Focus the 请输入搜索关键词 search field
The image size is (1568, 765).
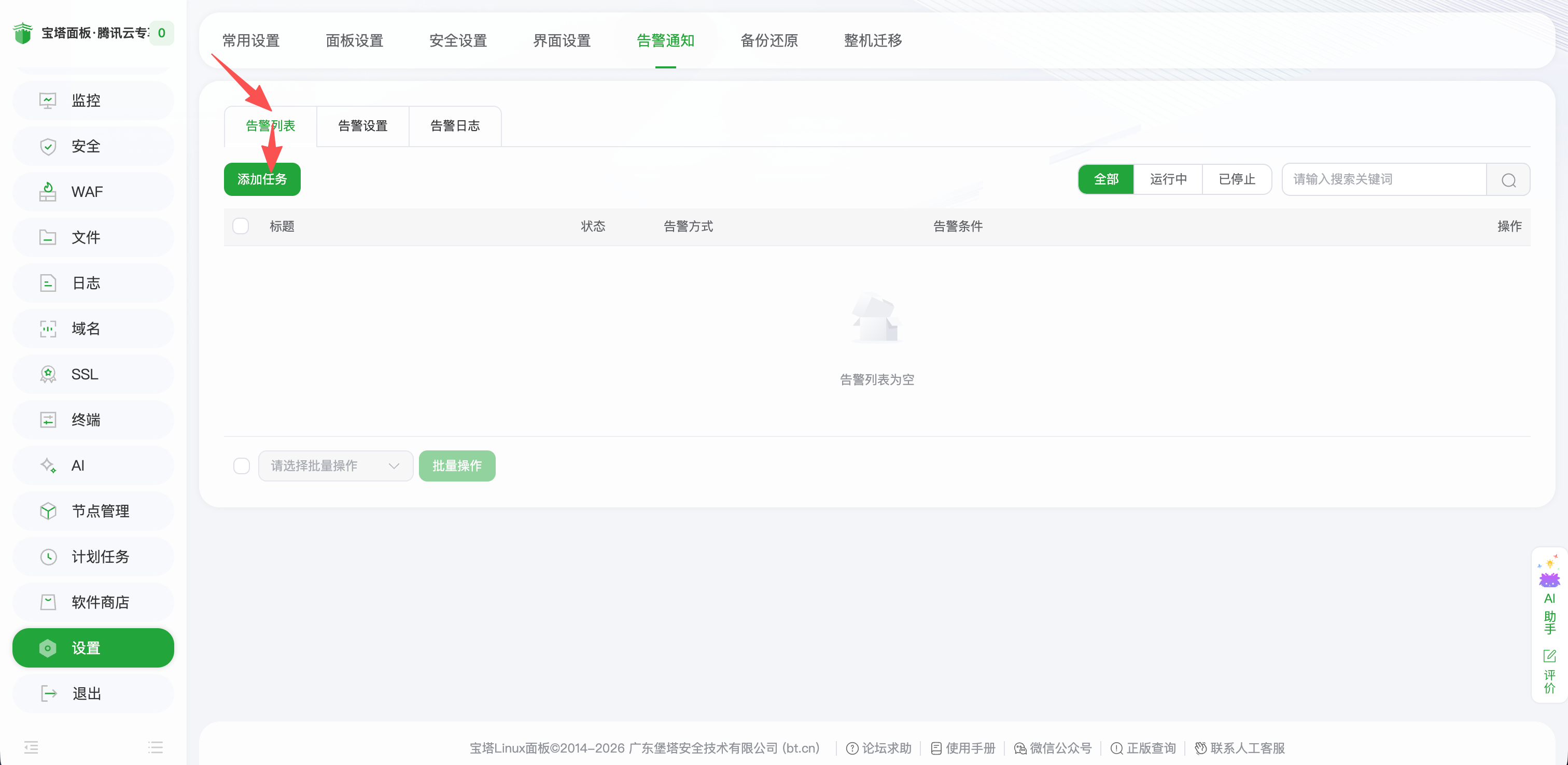pos(1384,179)
